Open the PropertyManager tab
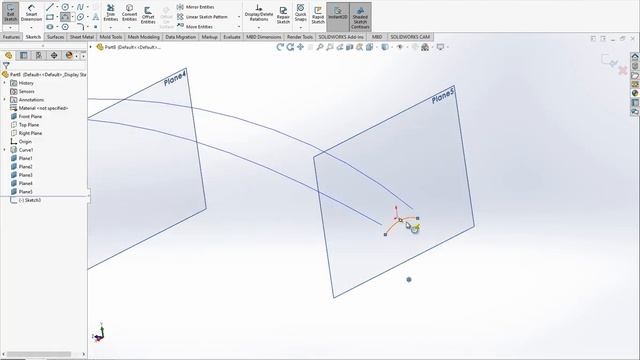Screen dimensions: 640x360 pyautogui.click(x=24, y=55)
